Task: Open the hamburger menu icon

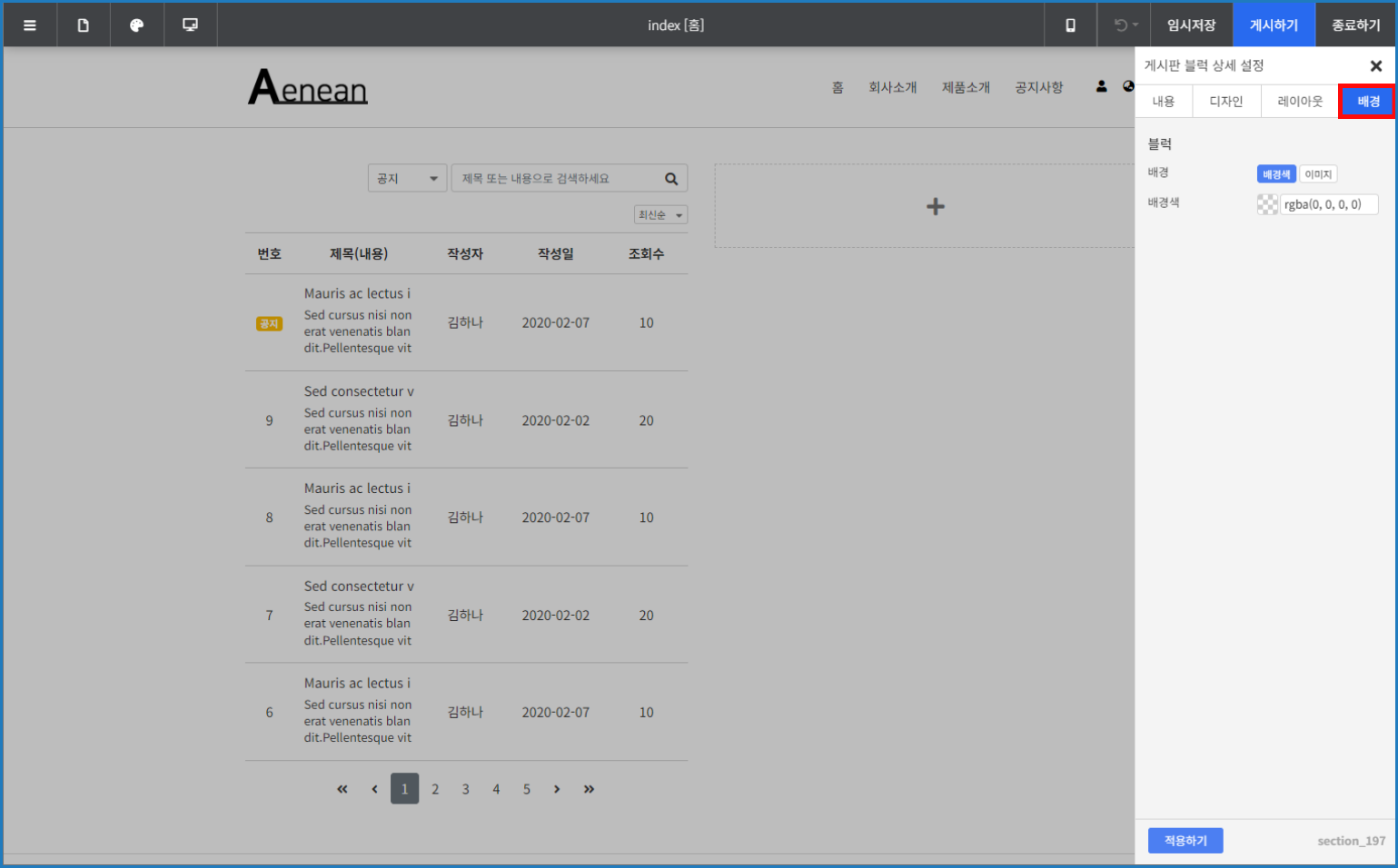Action: (30, 25)
